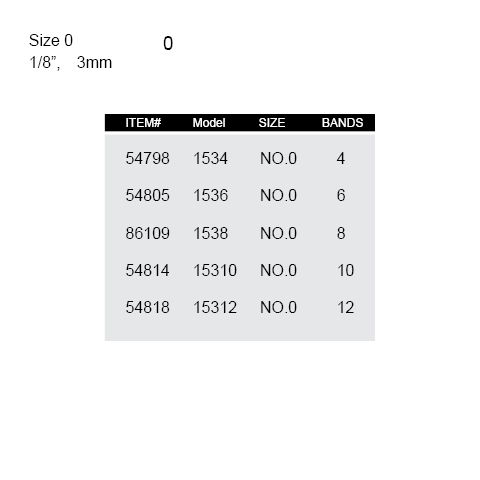This screenshot has height=480, width=480.
Task: Click the Model column header
Action: [209, 123]
